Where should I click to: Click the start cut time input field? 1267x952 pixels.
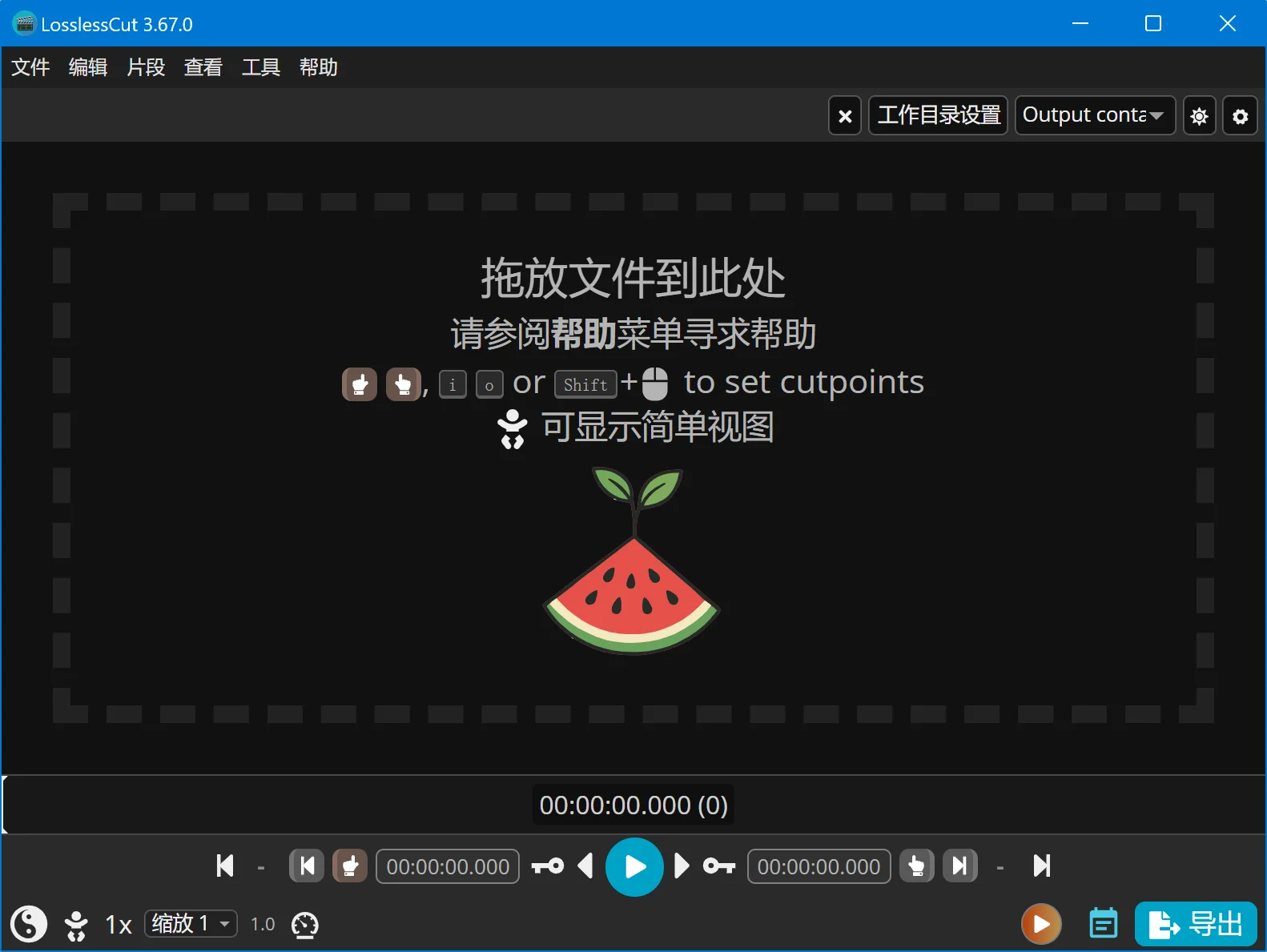pos(448,866)
